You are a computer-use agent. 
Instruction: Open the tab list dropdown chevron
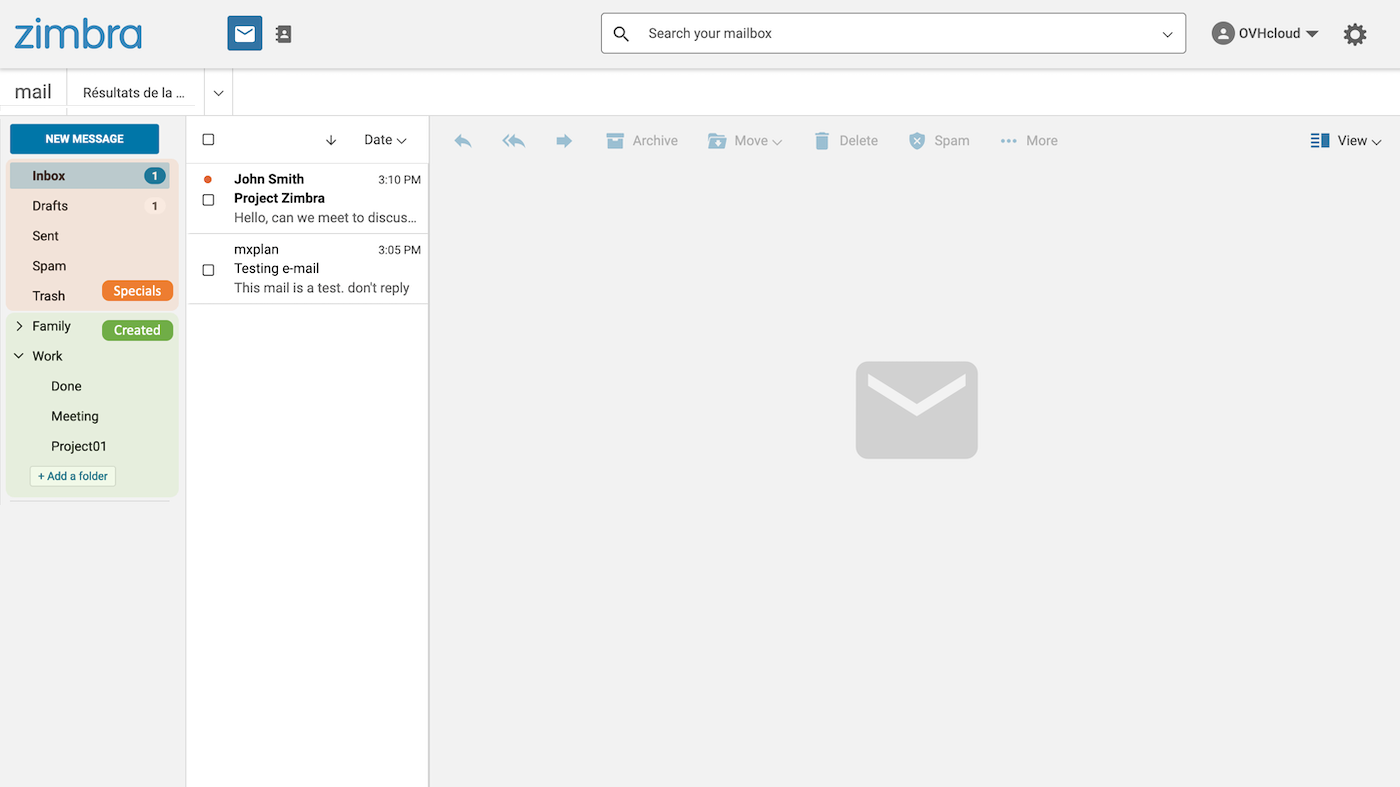click(x=218, y=93)
